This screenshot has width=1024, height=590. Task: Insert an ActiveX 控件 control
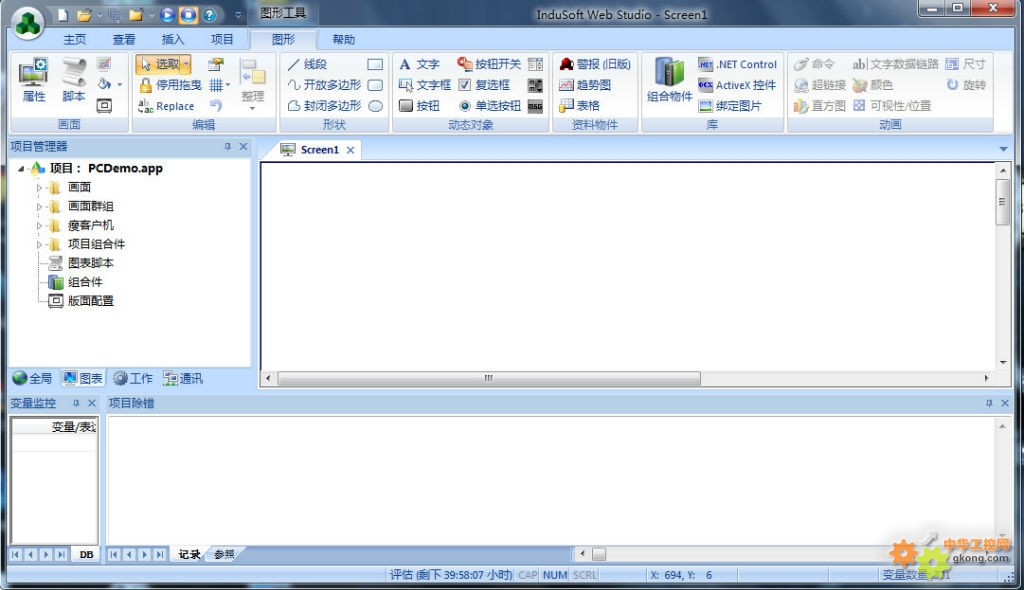[x=737, y=85]
